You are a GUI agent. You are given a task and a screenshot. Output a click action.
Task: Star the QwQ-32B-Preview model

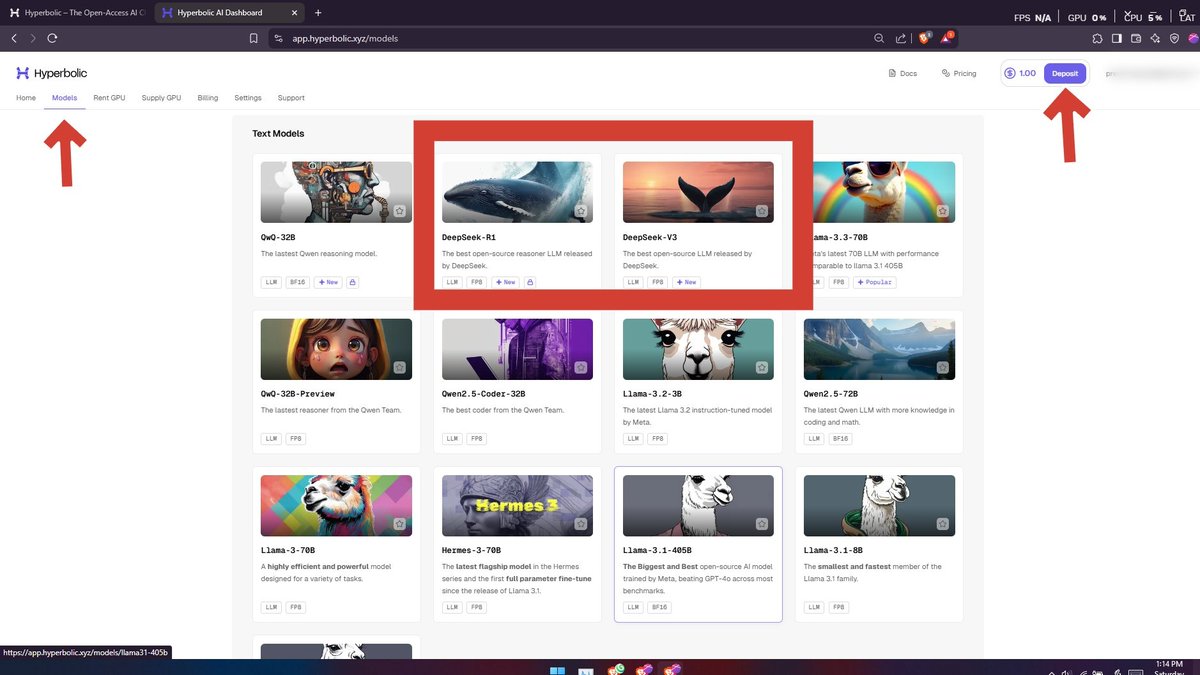click(399, 367)
